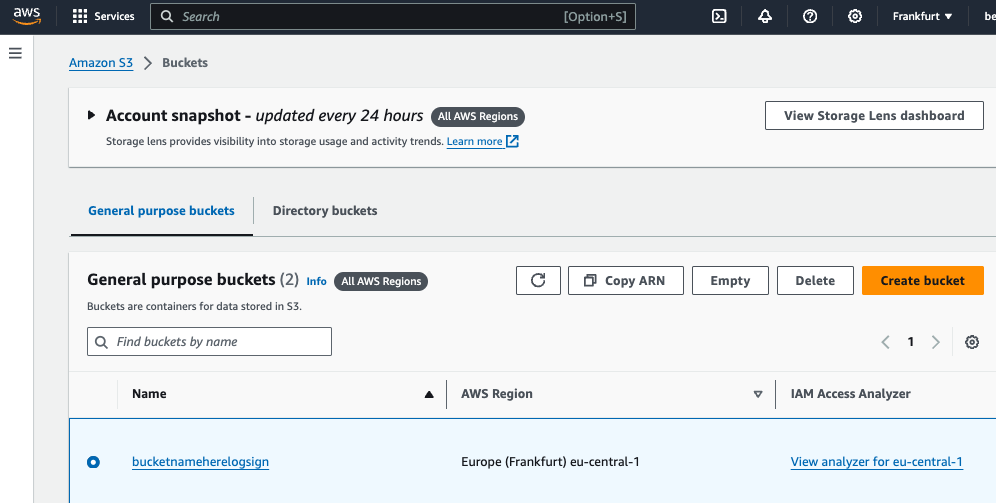Click View Storage Lens dashboard button

(x=874, y=116)
